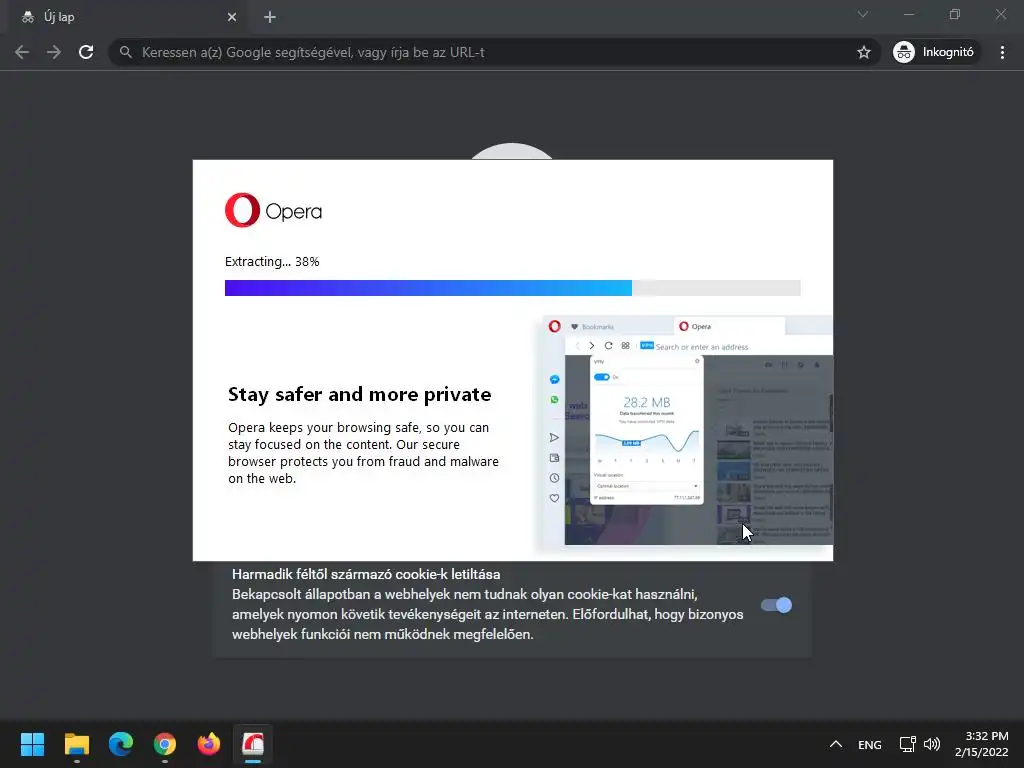Open the Windows Start menu
The width and height of the screenshot is (1024, 768).
pyautogui.click(x=32, y=744)
